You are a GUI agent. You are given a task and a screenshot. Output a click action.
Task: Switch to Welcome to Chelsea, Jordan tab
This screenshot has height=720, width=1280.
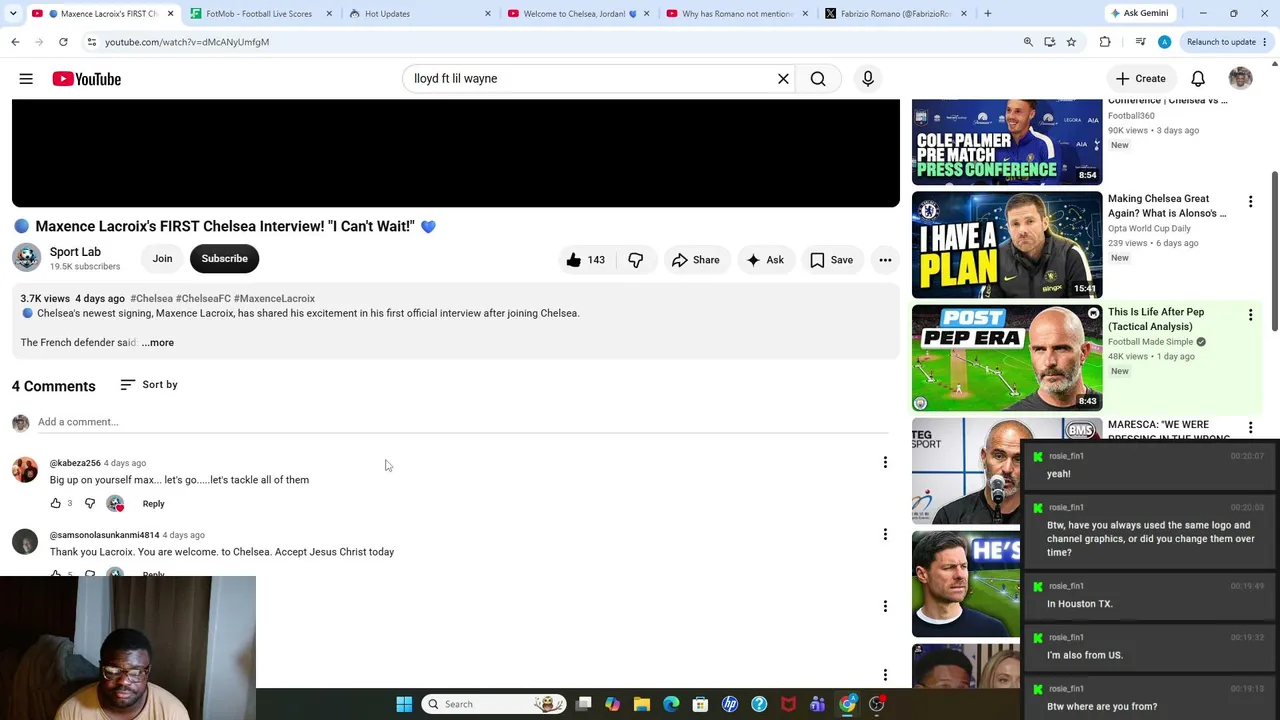[579, 14]
